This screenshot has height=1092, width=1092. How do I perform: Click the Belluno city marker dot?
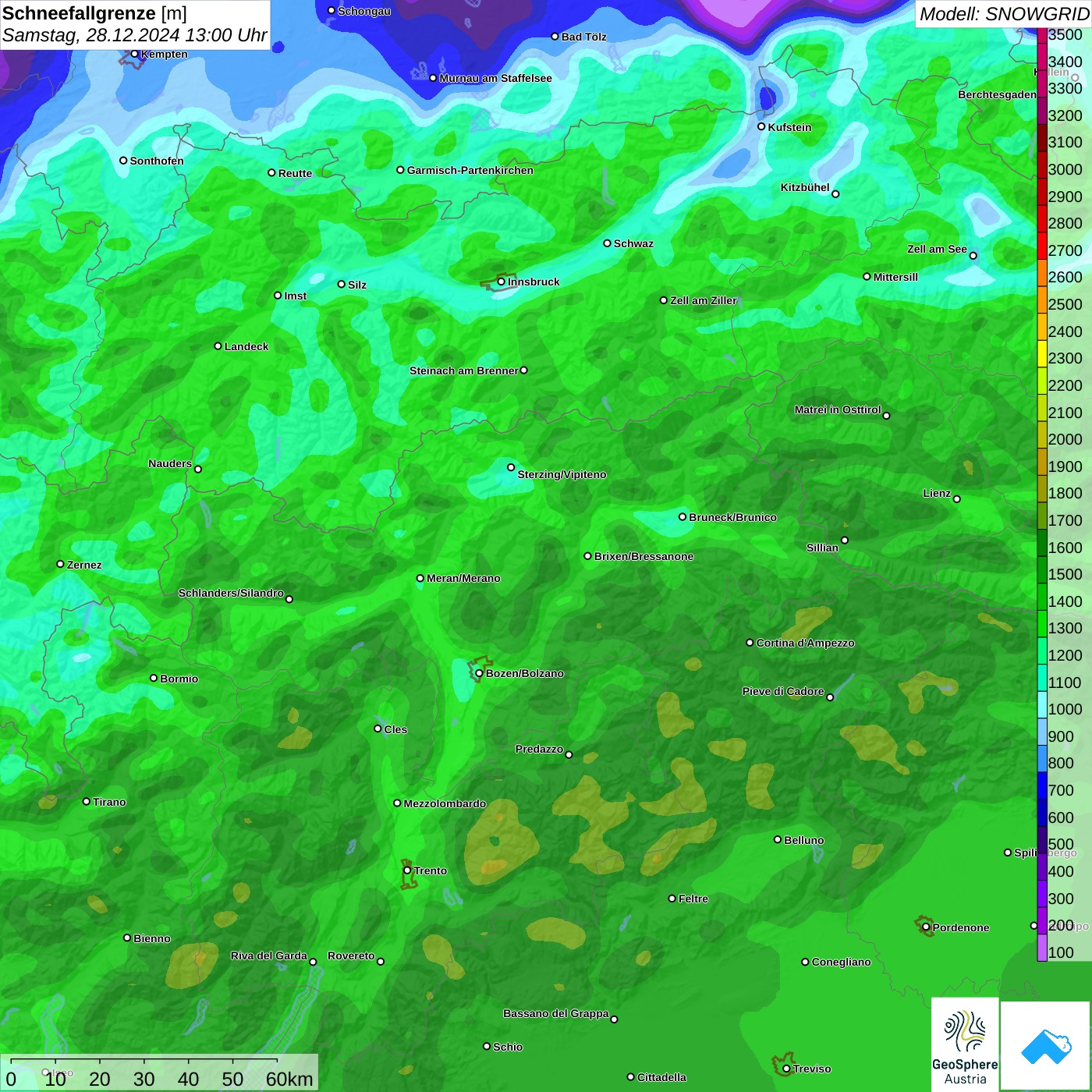coord(778,839)
